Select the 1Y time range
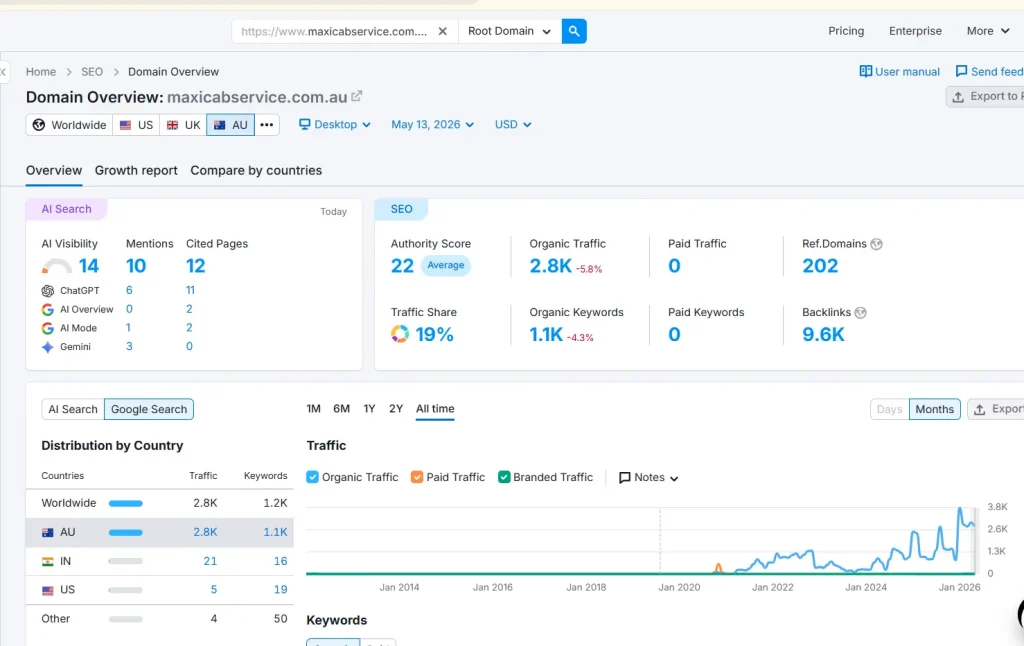 (x=369, y=409)
